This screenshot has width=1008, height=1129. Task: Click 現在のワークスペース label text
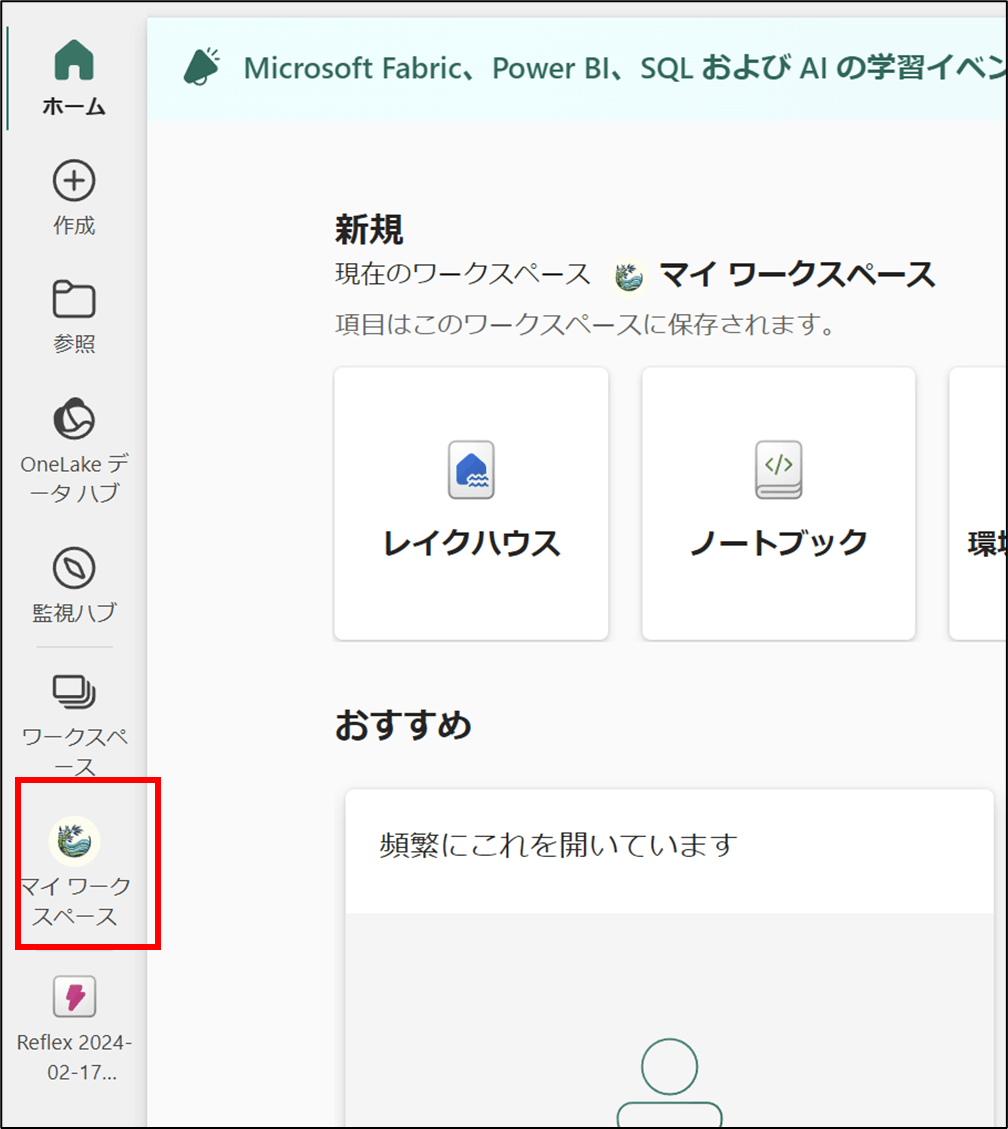[462, 274]
